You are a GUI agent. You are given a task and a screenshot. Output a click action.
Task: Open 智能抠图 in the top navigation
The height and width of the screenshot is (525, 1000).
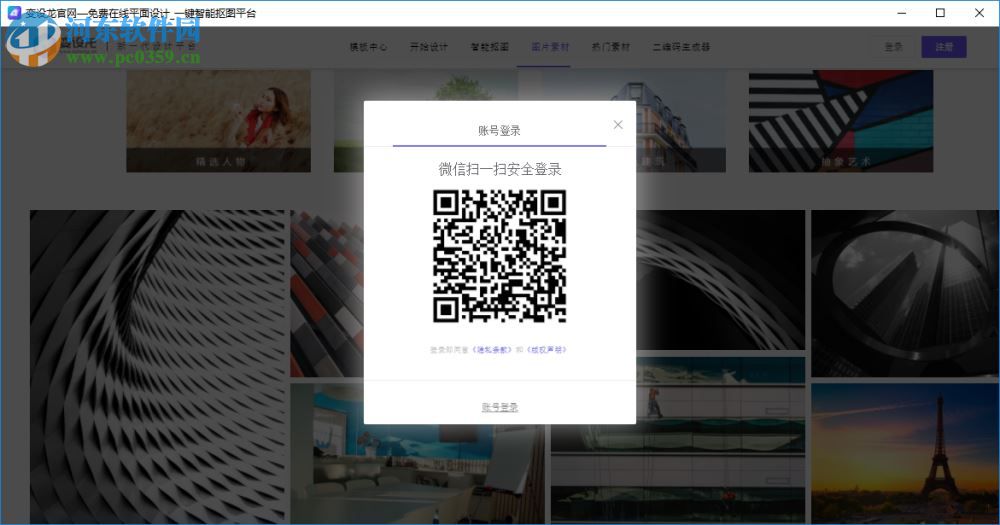pos(489,47)
